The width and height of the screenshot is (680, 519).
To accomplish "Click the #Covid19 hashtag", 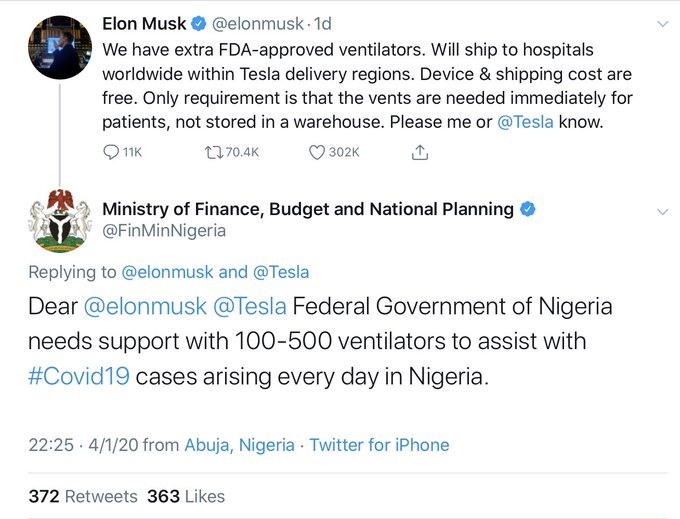I will coord(78,378).
